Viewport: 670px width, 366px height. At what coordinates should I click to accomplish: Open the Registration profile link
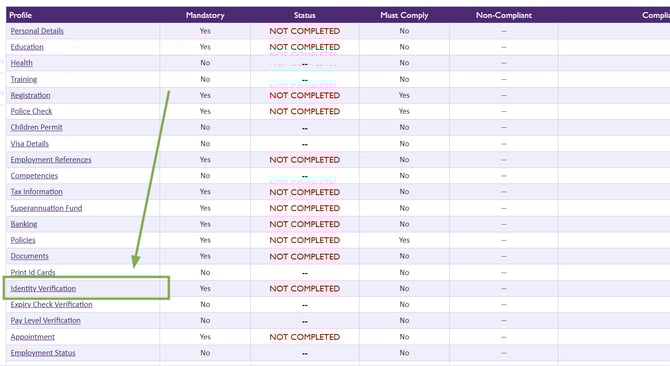[x=30, y=95]
